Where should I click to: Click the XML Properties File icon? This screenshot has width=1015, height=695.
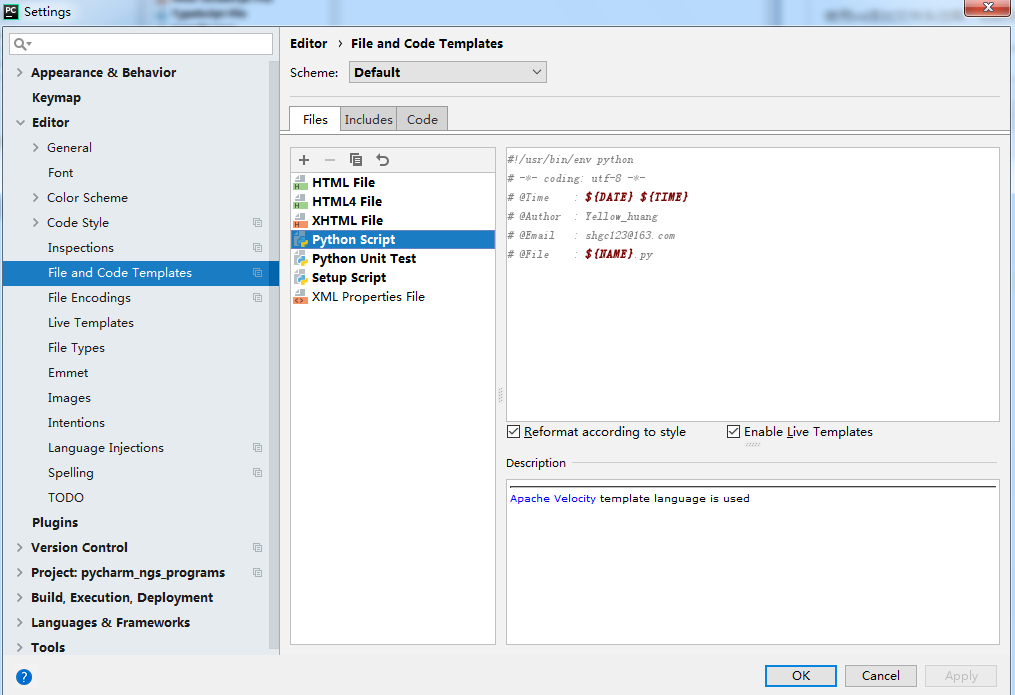coord(300,297)
